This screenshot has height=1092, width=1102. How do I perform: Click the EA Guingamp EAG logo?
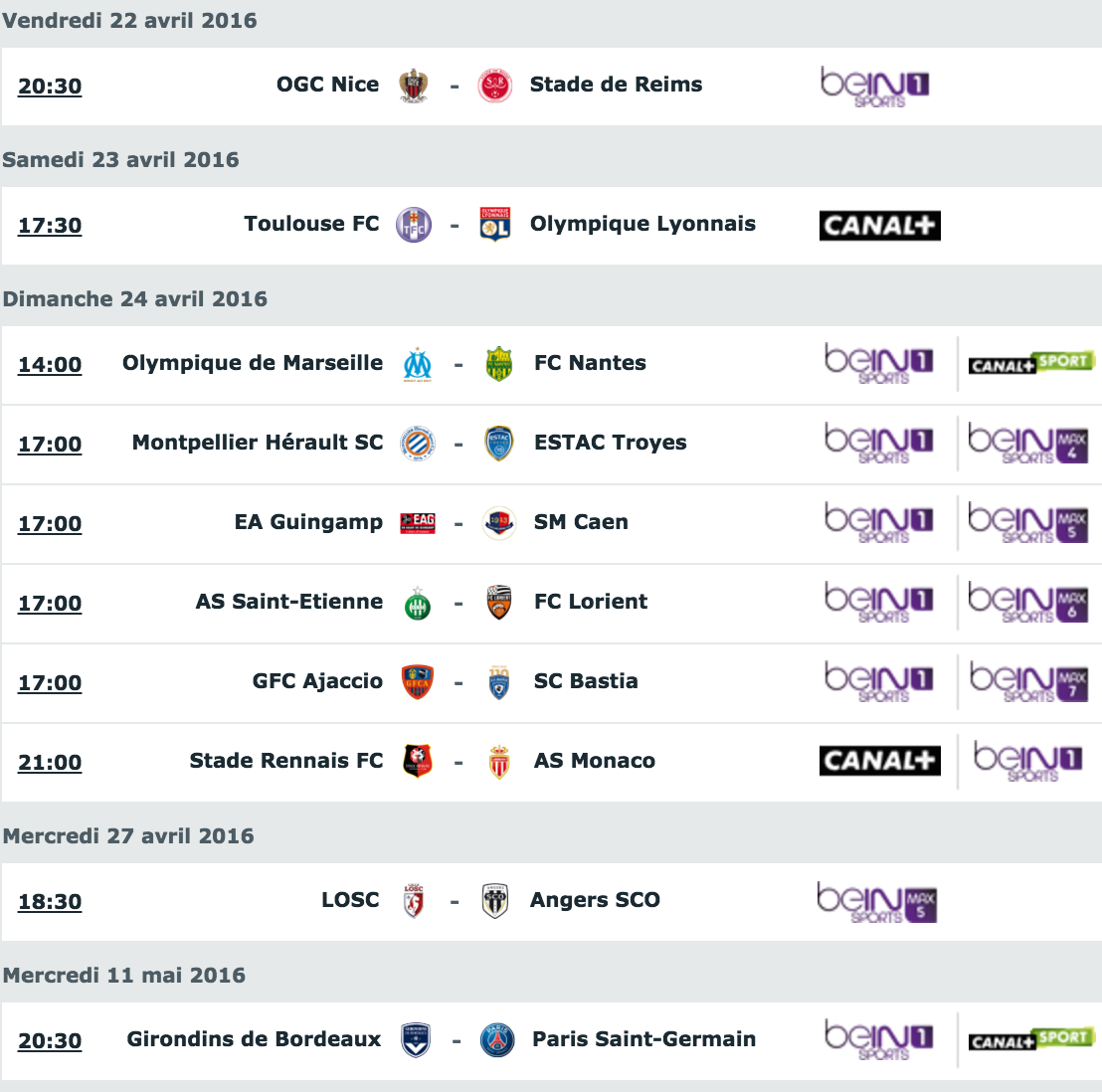[418, 523]
